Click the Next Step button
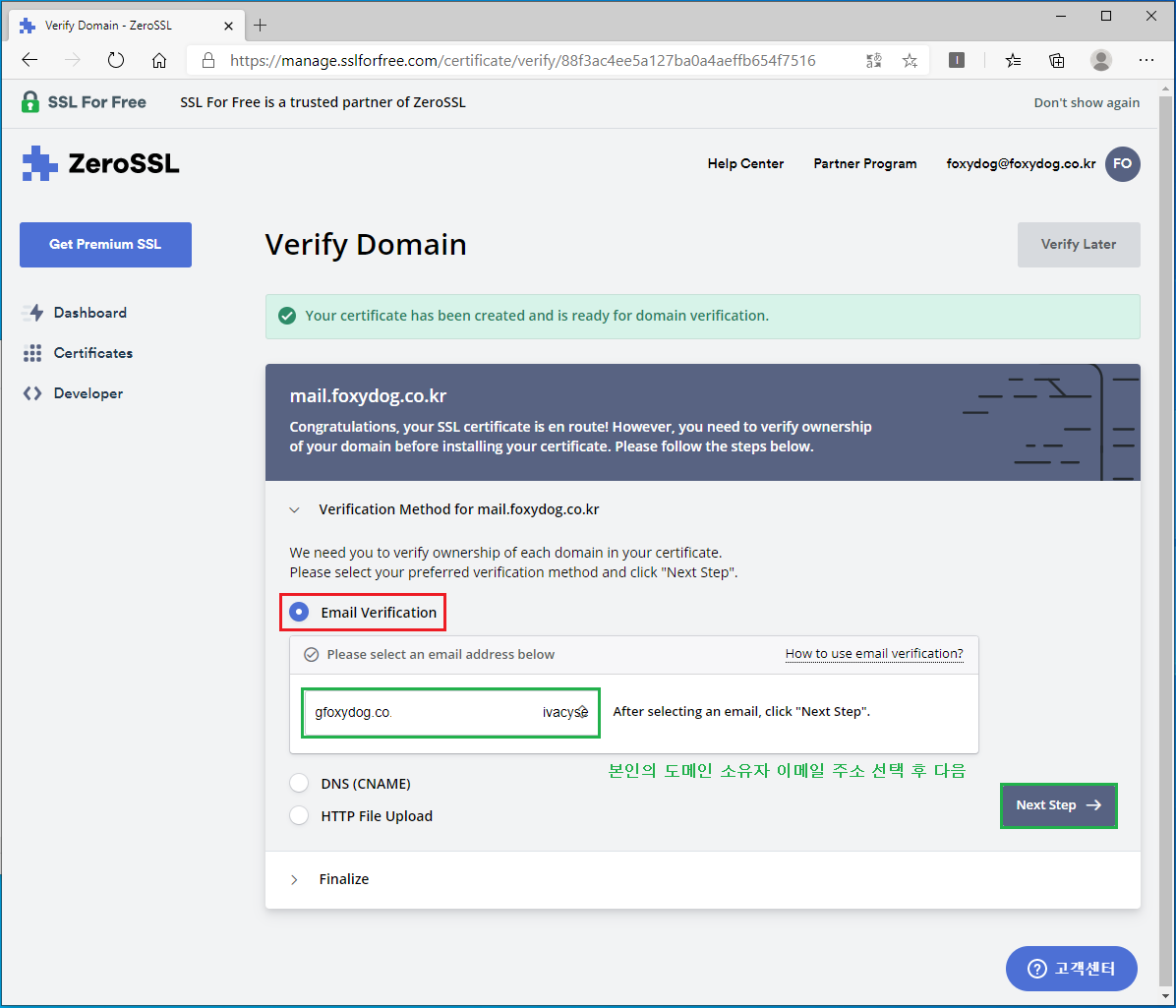This screenshot has height=1008, width=1176. tap(1058, 805)
